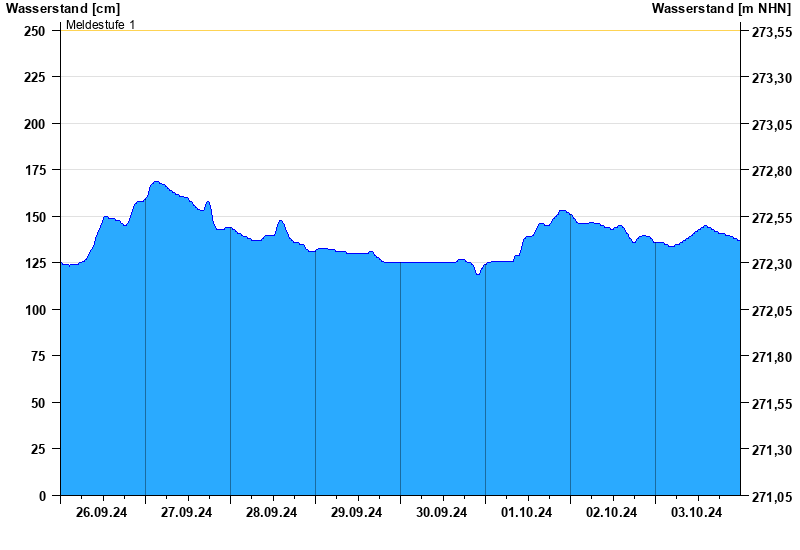The height and width of the screenshot is (550, 800).
Task: Pick the 03.10.24 date label
Action: click(696, 513)
